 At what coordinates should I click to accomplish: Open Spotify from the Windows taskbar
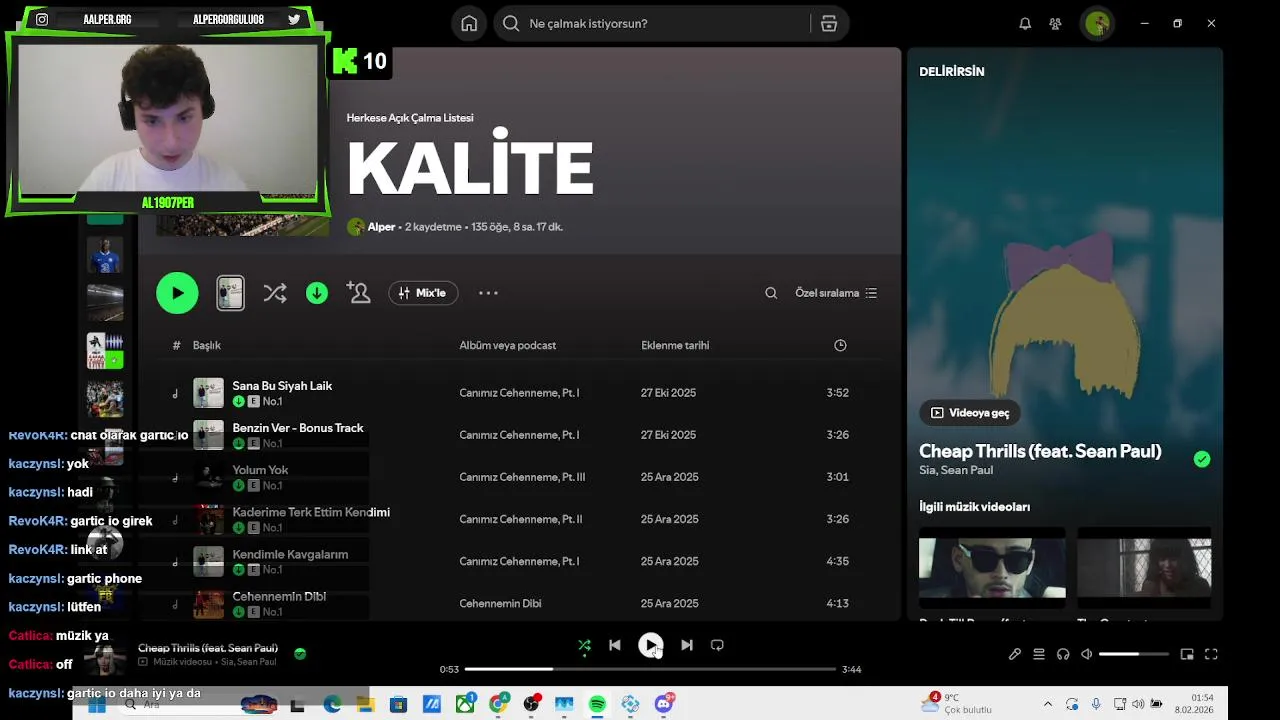tap(597, 704)
